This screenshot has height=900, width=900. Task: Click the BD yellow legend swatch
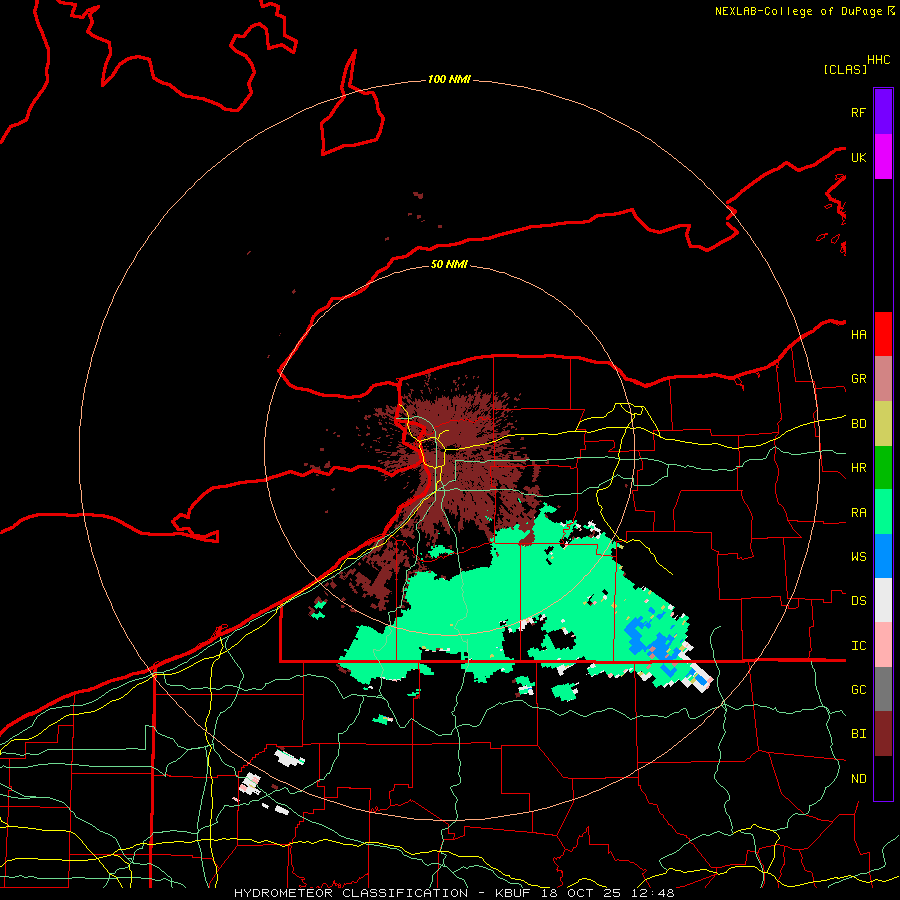click(883, 424)
